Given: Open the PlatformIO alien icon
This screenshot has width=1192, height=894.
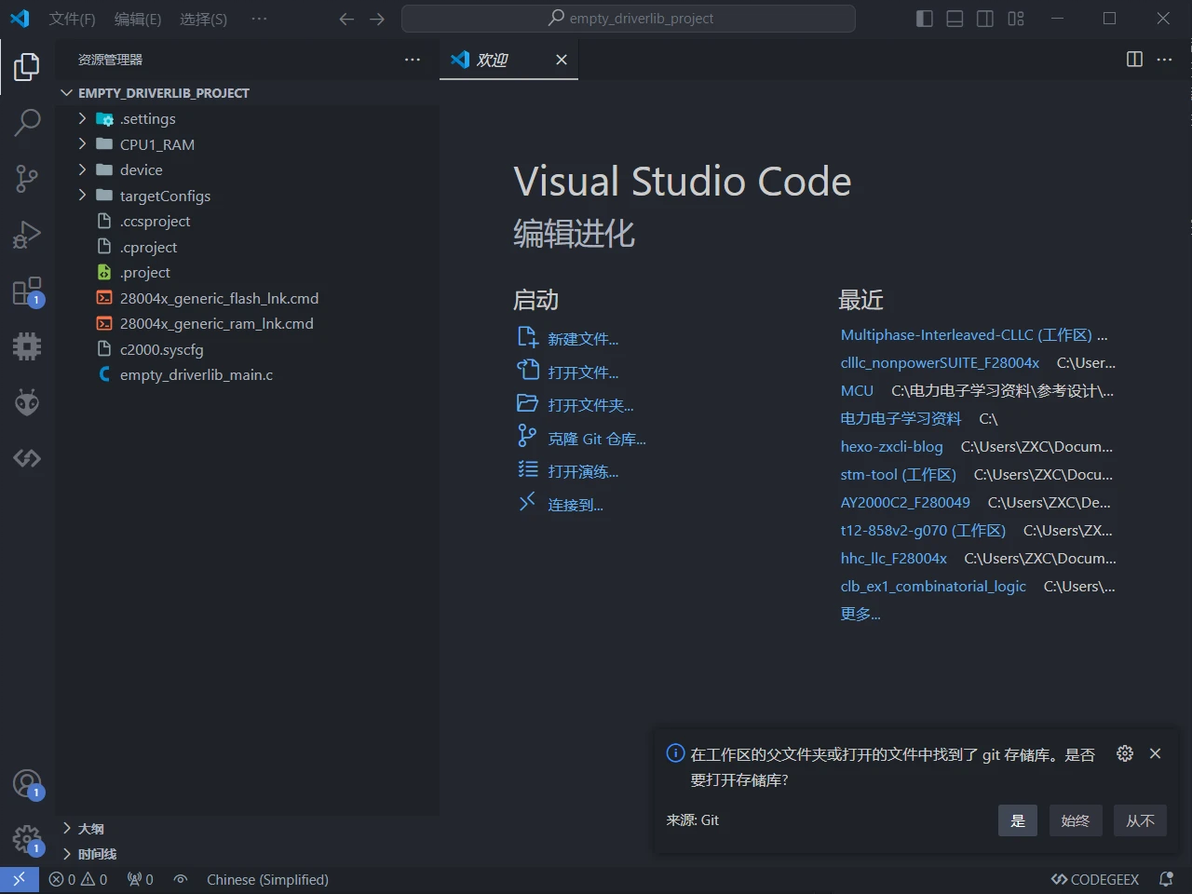Looking at the screenshot, I should 27,403.
